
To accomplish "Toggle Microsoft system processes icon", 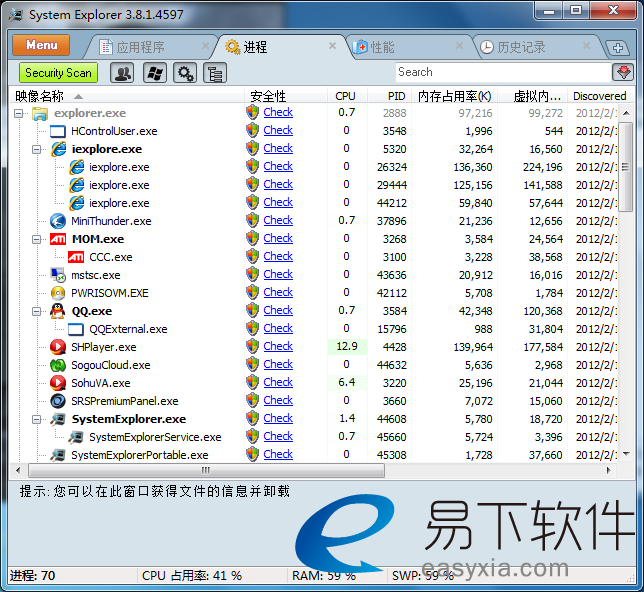I will pyautogui.click(x=155, y=73).
